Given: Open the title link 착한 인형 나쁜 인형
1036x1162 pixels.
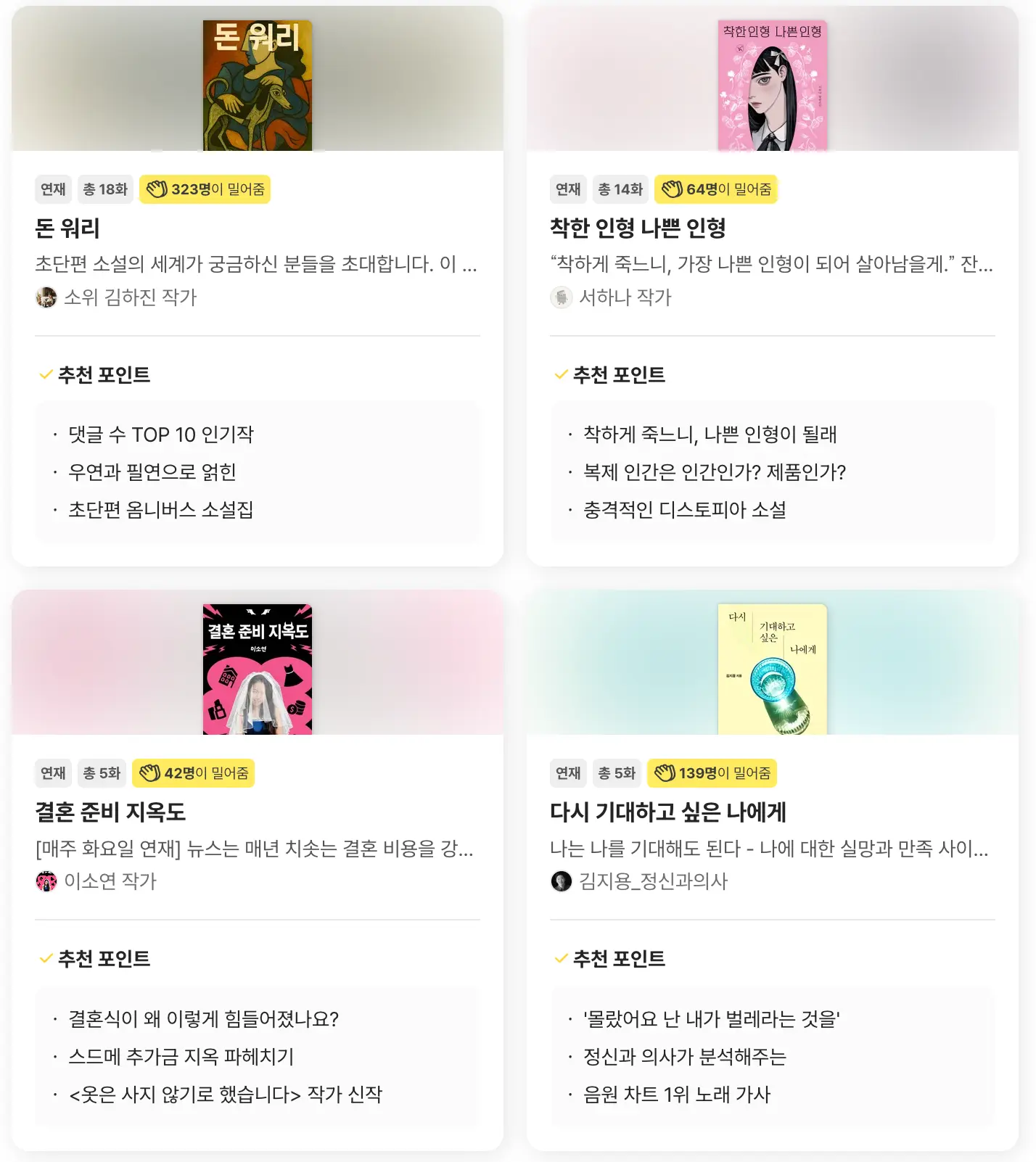Looking at the screenshot, I should [638, 228].
